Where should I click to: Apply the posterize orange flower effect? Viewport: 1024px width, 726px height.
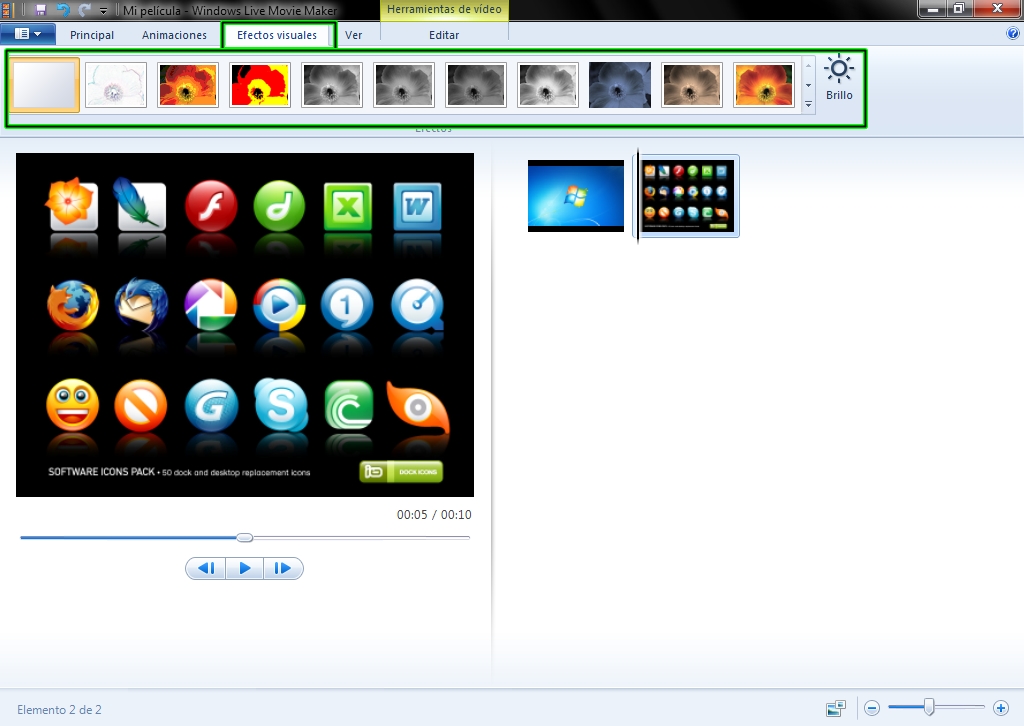[188, 85]
